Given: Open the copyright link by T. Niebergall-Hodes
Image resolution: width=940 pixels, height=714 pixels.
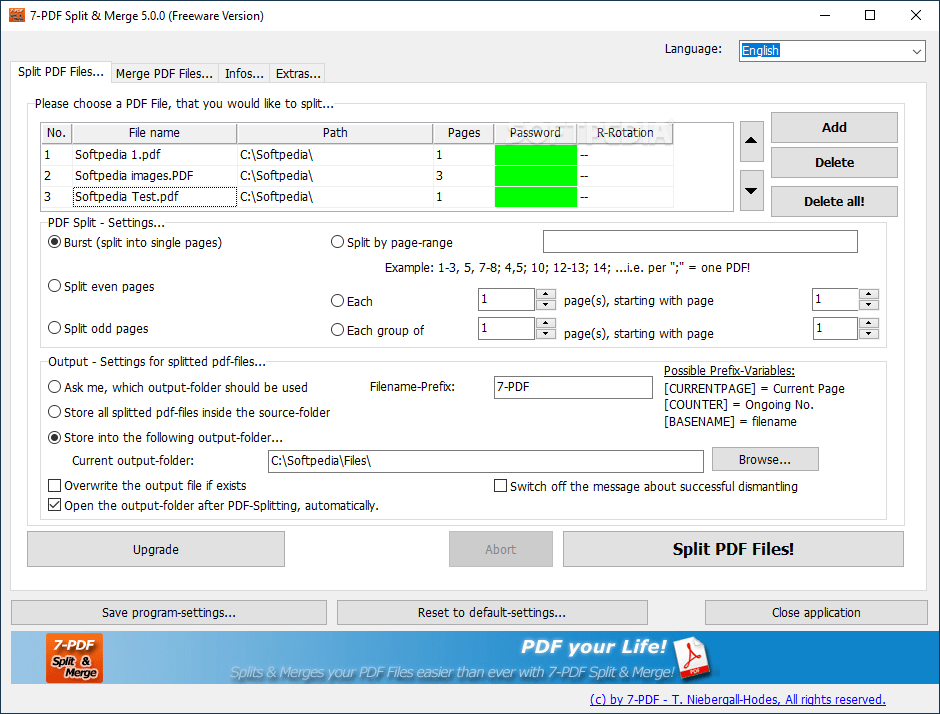Looking at the screenshot, I should tap(737, 699).
